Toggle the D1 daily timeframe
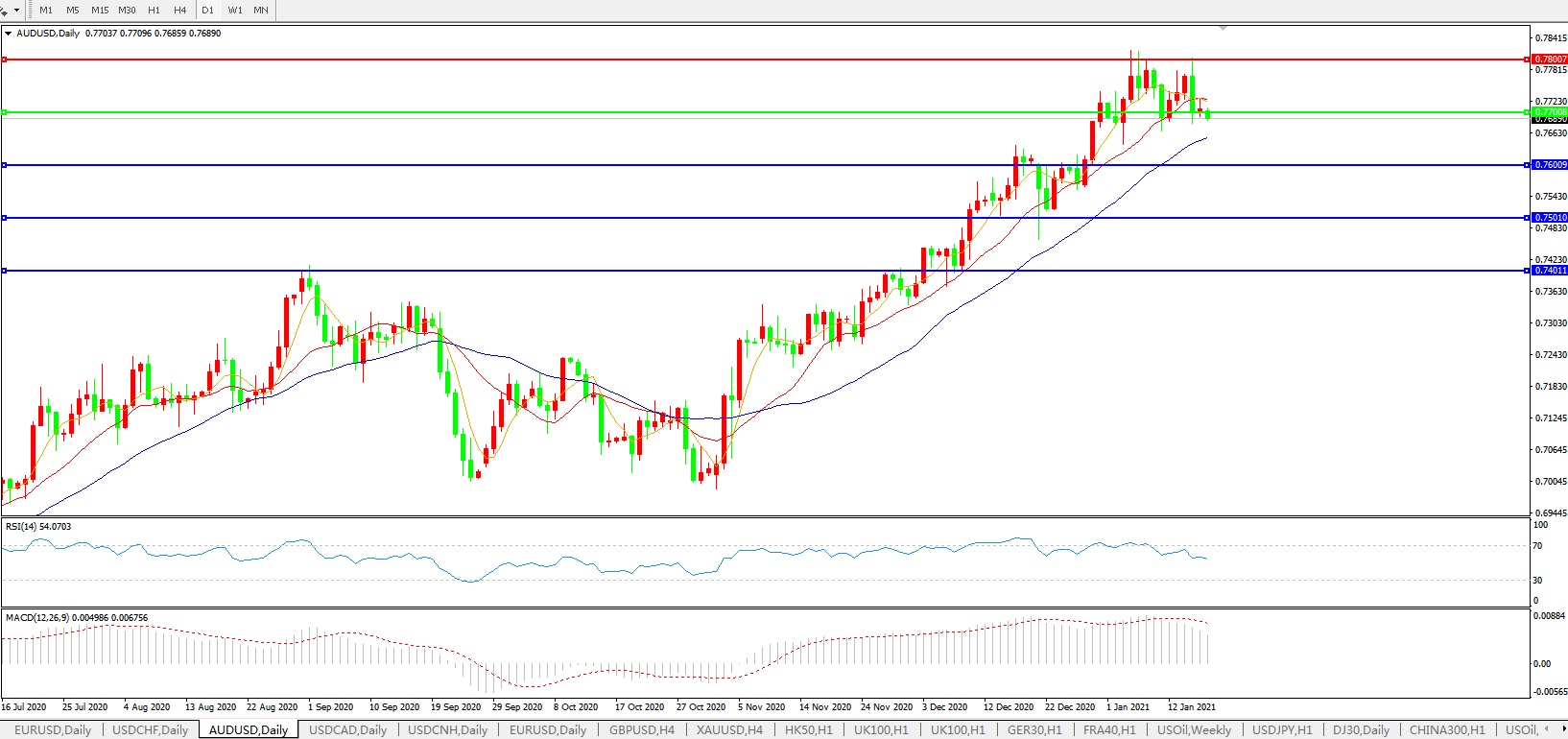1568x739 pixels. coord(208,10)
